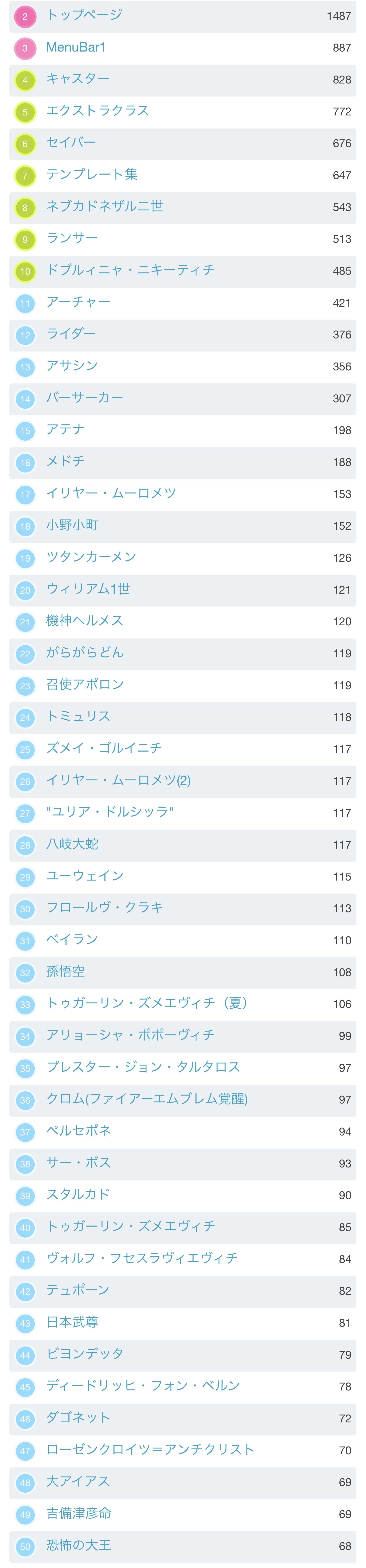Click the blue rank 11 badge
Viewport: 366px width, 1568px height.
click(25, 303)
